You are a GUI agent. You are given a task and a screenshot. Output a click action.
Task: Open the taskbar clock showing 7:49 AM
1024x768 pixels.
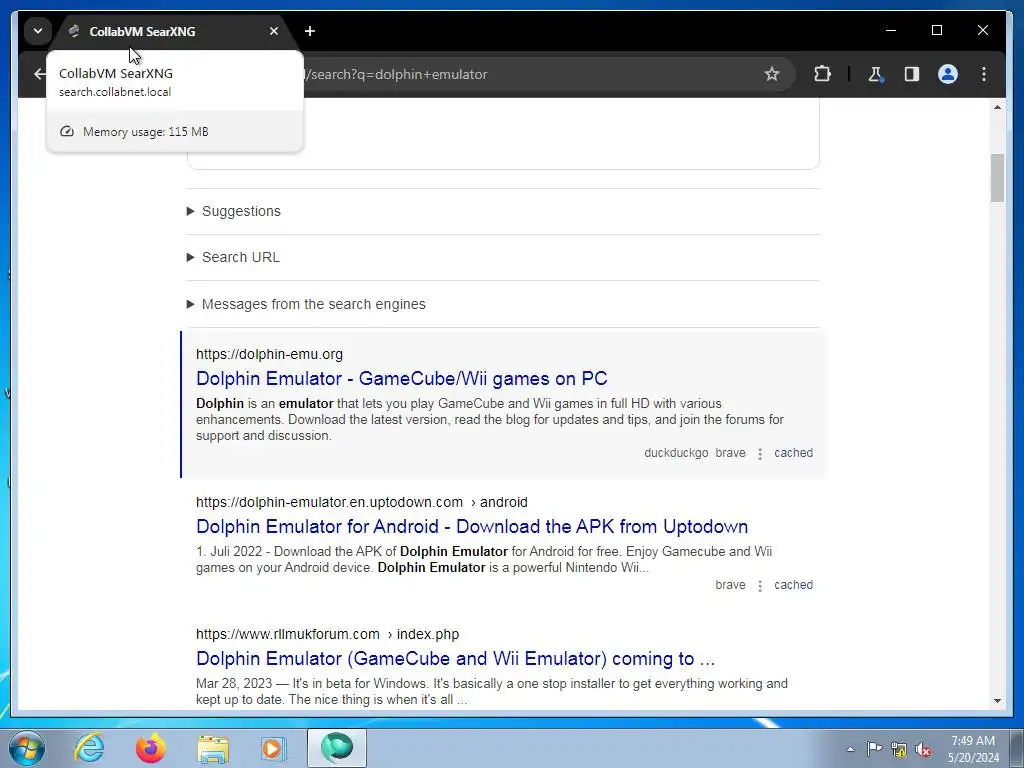tap(972, 749)
